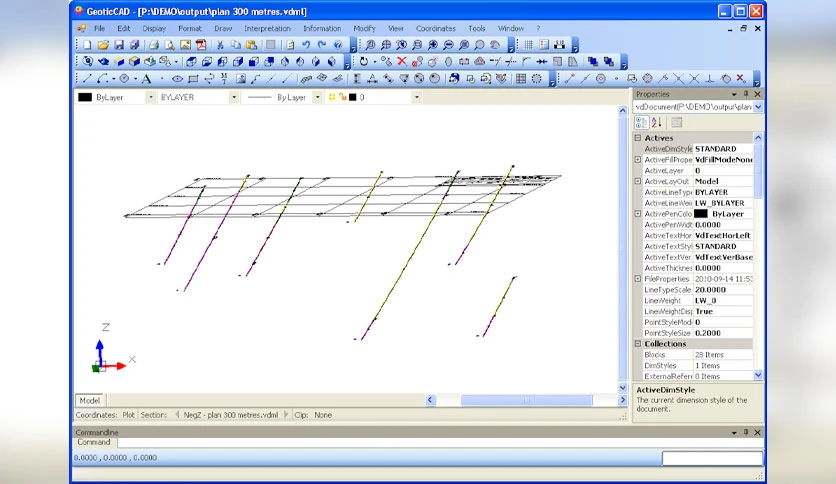The width and height of the screenshot is (836, 484).
Task: Click the Cut scissors icon
Action: [220, 45]
